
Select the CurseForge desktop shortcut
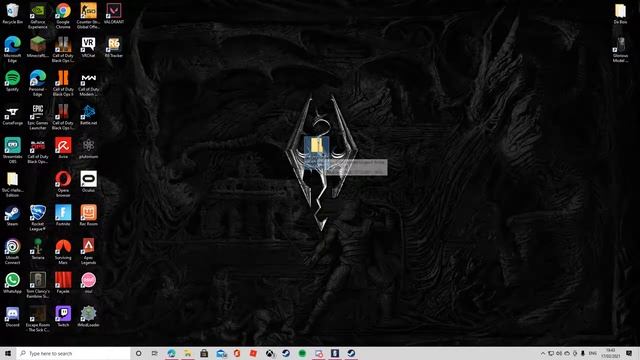[12, 115]
